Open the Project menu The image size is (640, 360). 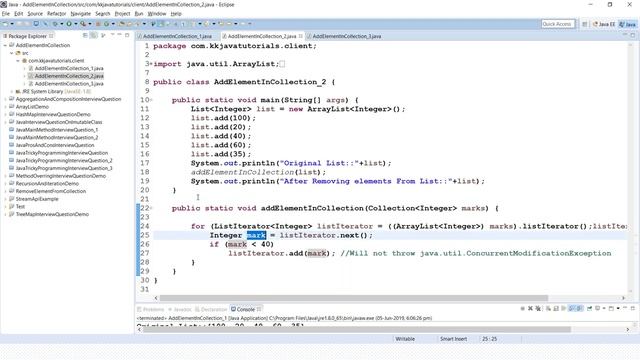pyautogui.click(x=122, y=14)
